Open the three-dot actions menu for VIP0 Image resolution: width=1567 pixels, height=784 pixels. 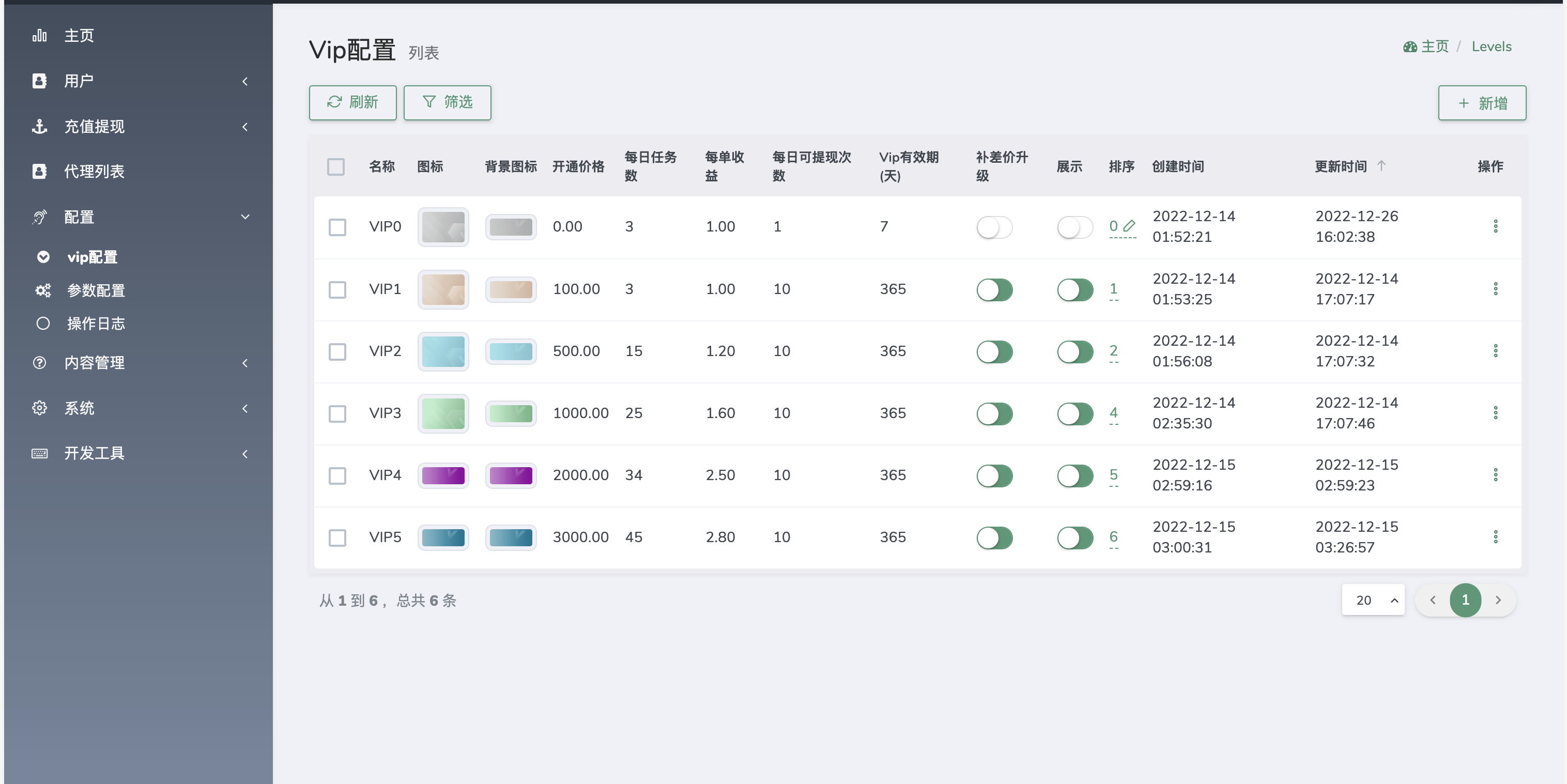click(x=1496, y=226)
